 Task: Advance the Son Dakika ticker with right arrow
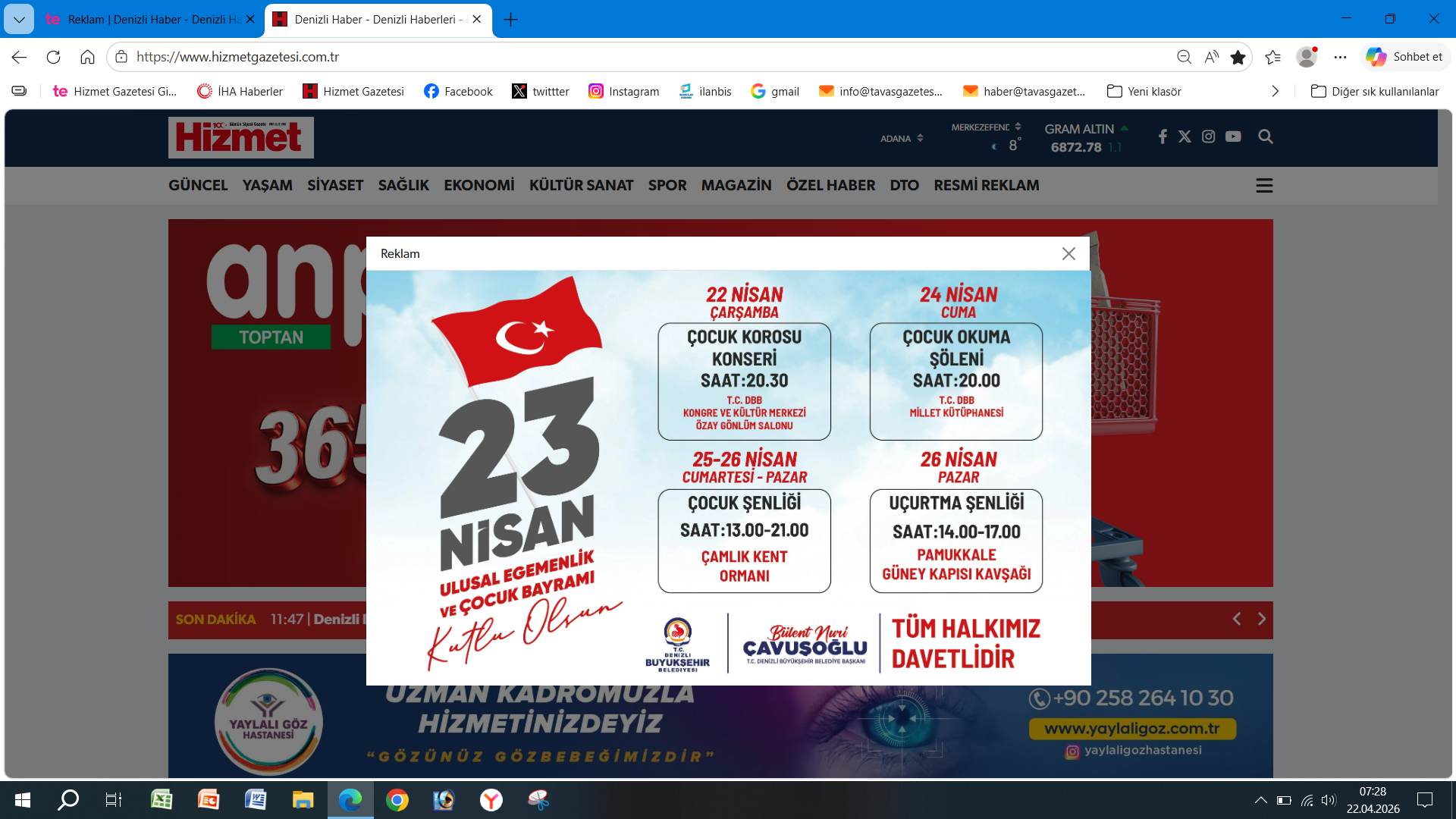[x=1262, y=619]
